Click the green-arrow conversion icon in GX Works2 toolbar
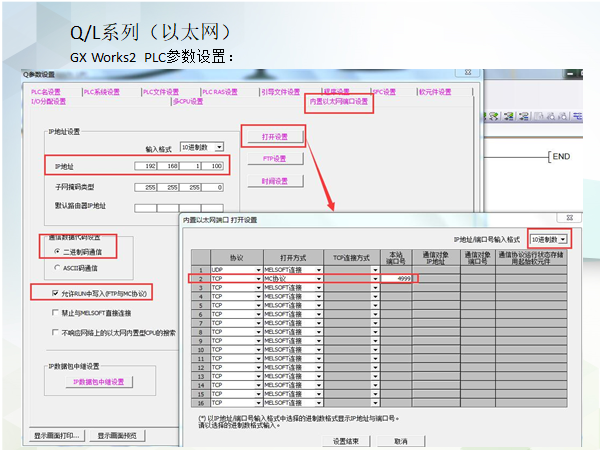Screen dimensions: 600x450 pos(494,116)
